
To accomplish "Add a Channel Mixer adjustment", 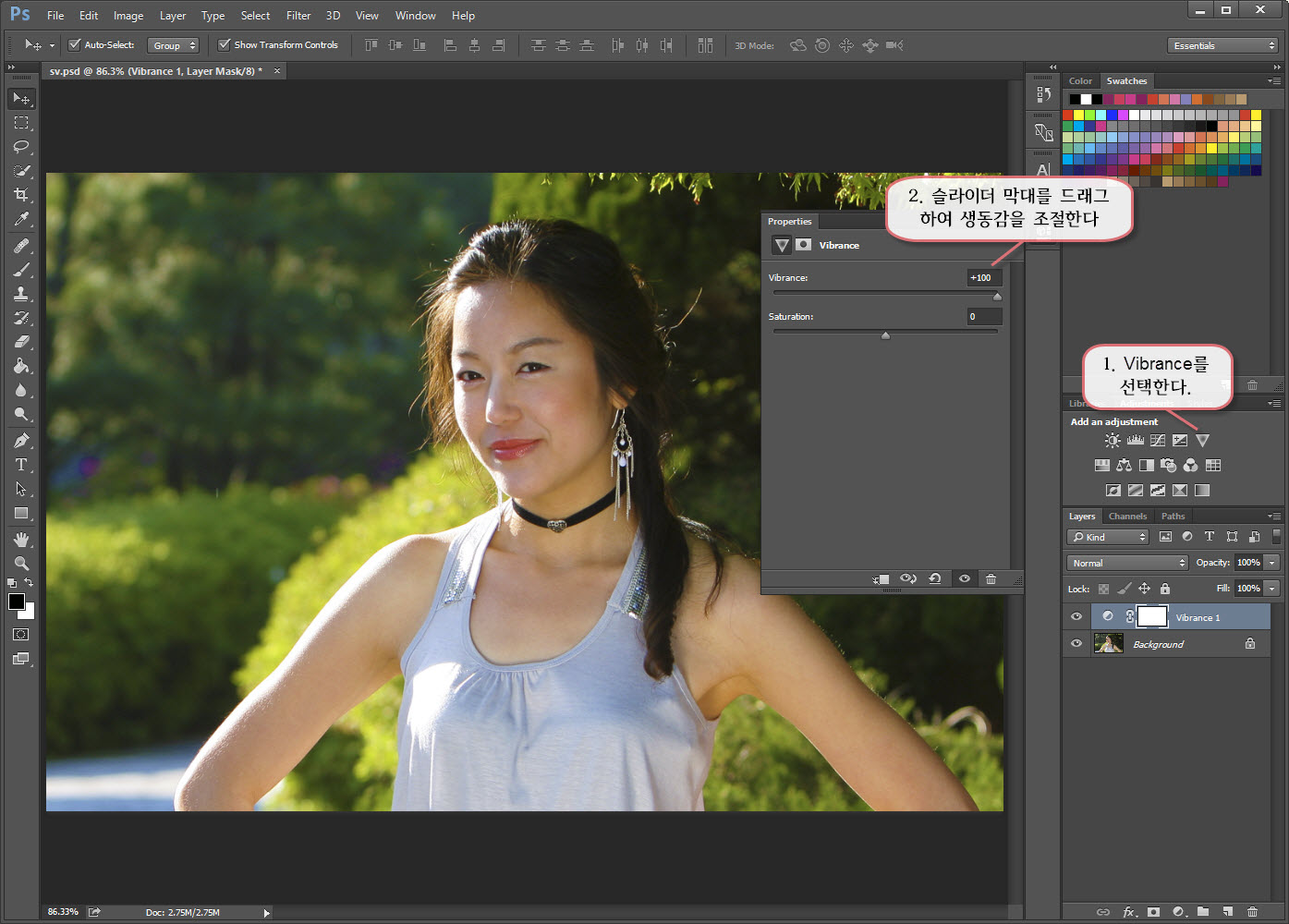I will coord(1191,466).
